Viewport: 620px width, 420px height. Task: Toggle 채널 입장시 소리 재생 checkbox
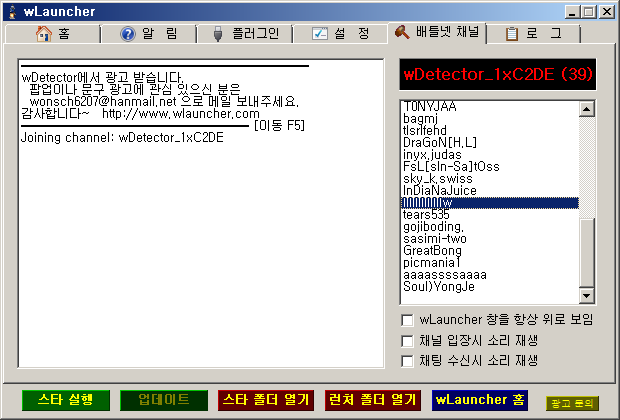point(407,341)
